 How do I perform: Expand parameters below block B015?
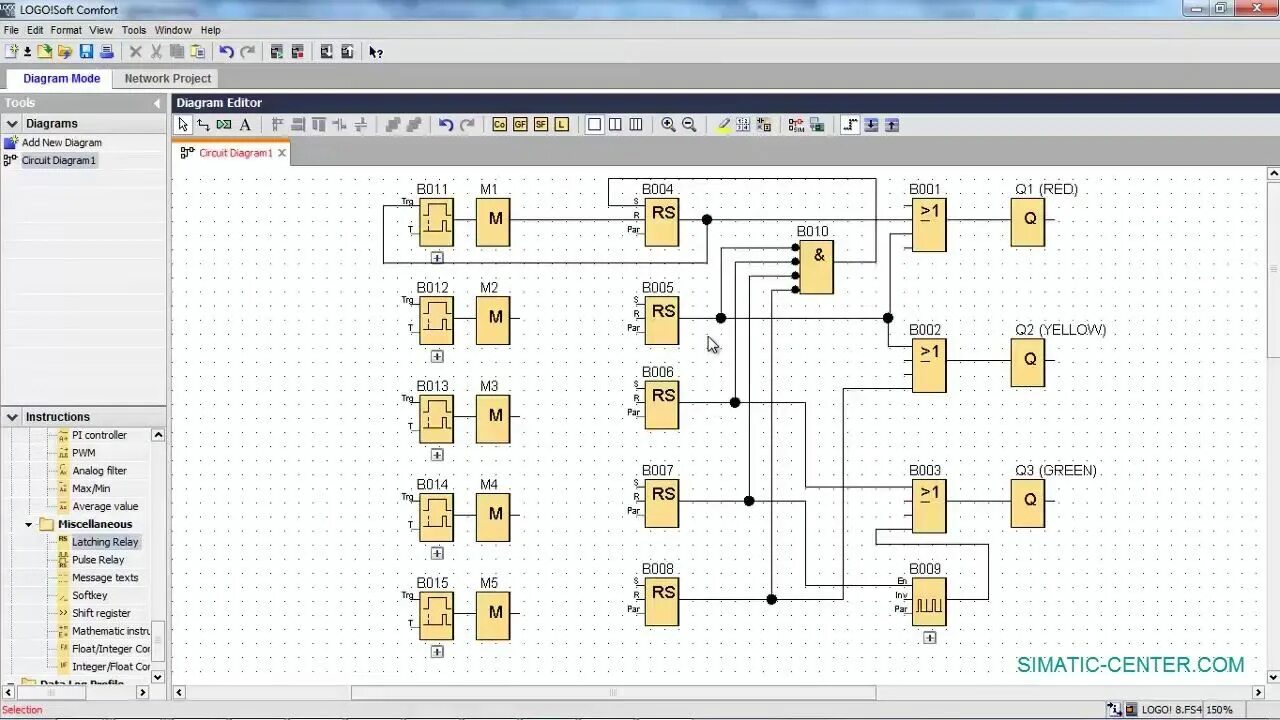pyautogui.click(x=437, y=652)
